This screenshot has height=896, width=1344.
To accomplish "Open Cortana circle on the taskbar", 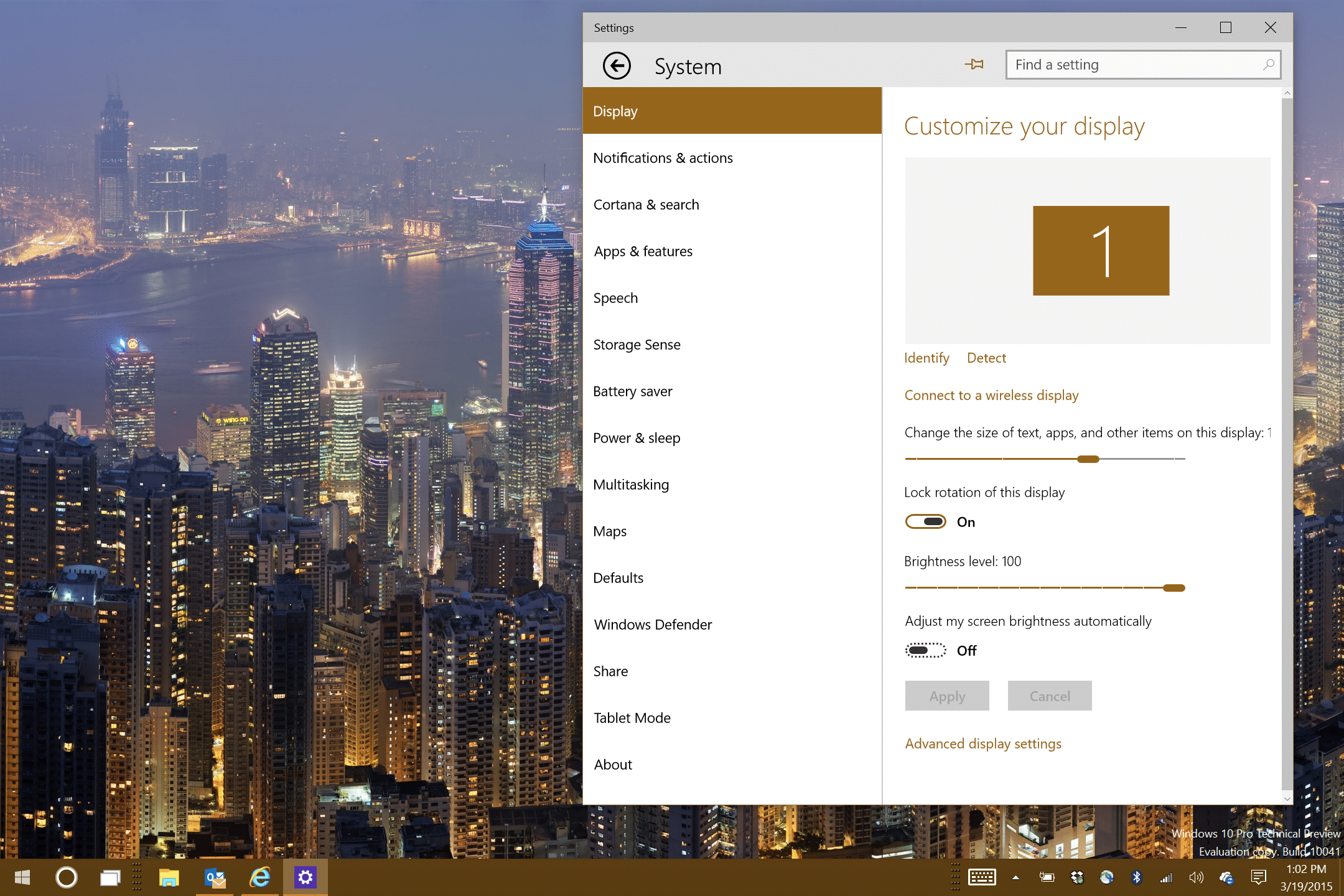I will point(67,877).
